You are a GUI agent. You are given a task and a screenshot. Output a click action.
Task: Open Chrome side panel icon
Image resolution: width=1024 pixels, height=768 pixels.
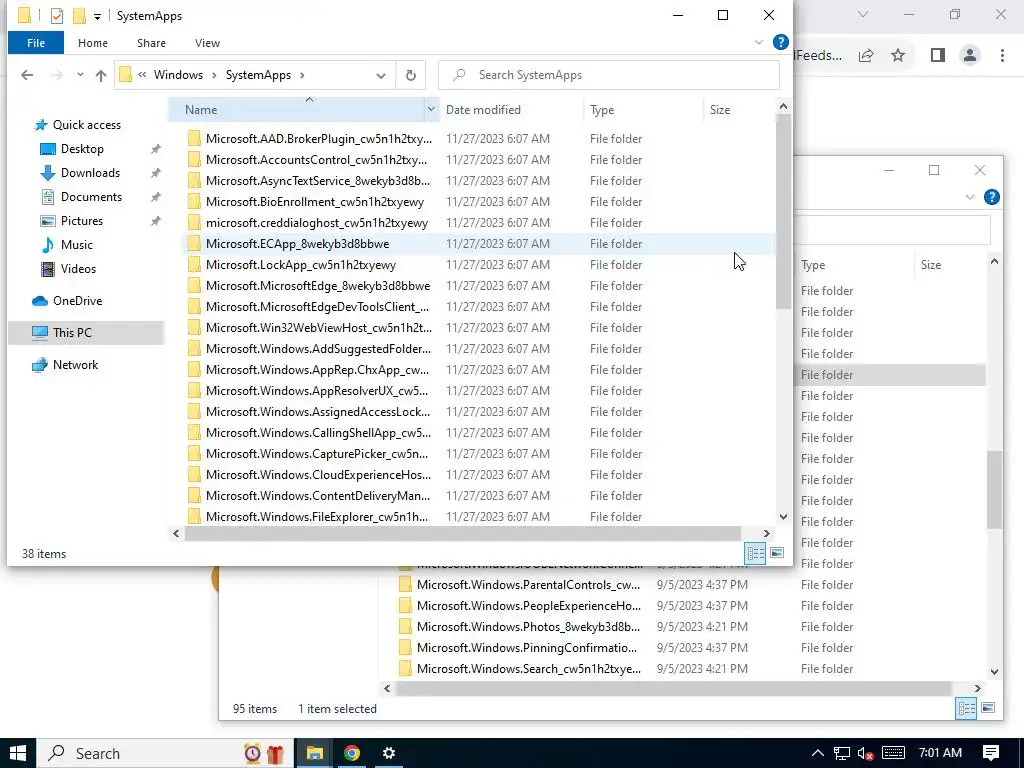(938, 56)
